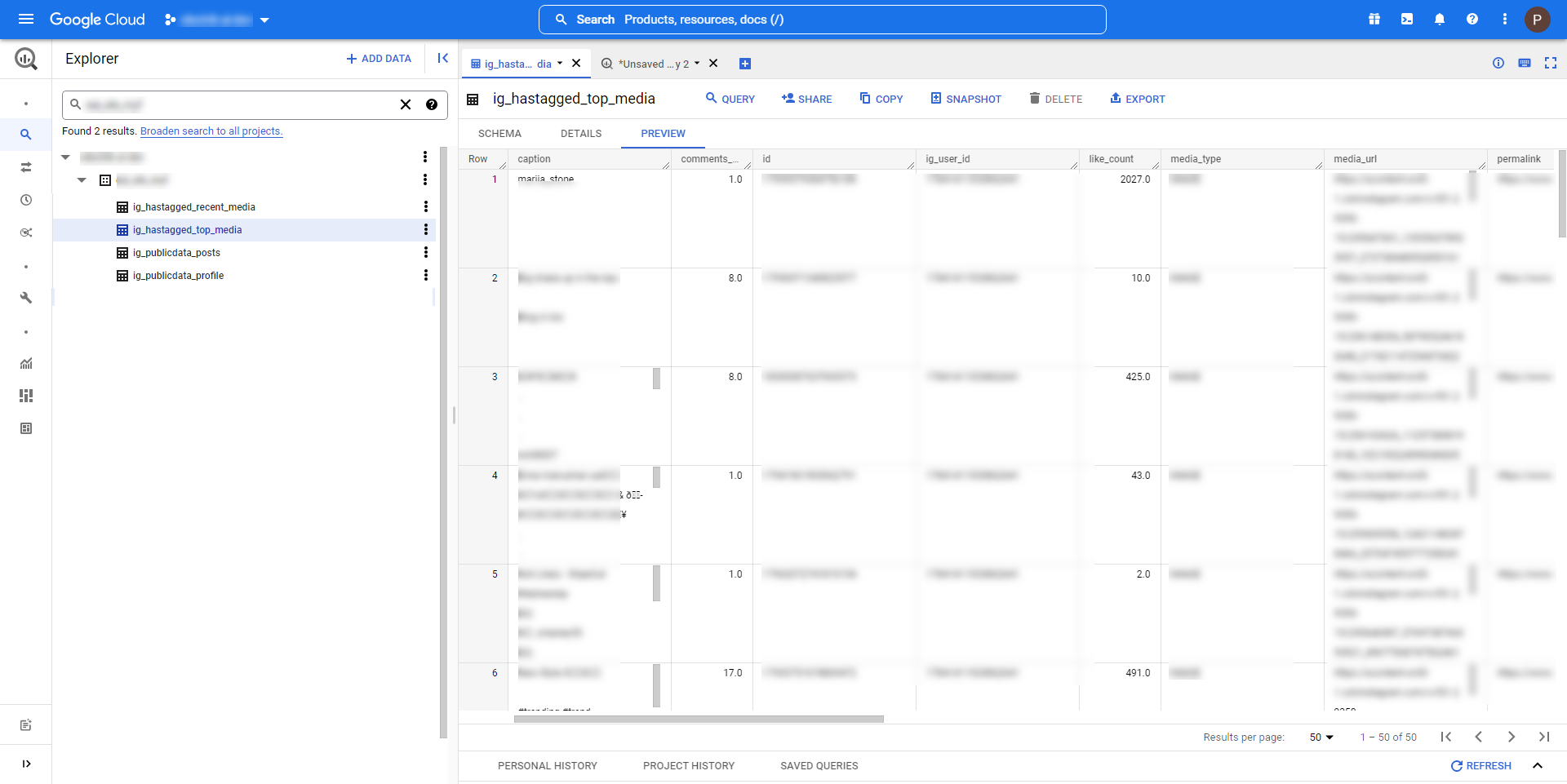This screenshot has height=784, width=1567.
Task: Collapse the Explorer panel
Action: pyautogui.click(x=442, y=58)
